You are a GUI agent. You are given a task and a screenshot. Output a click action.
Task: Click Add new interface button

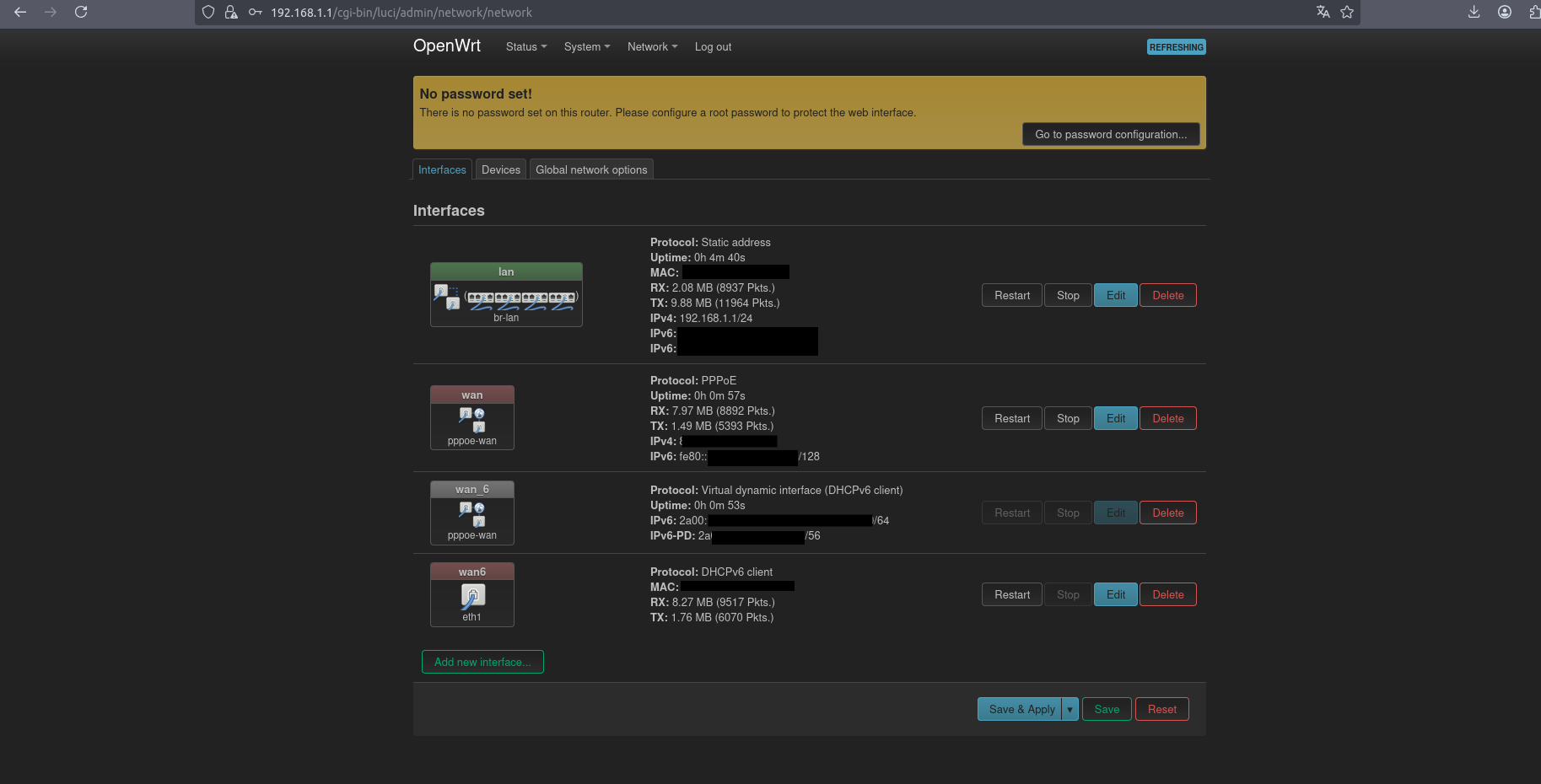(x=482, y=662)
